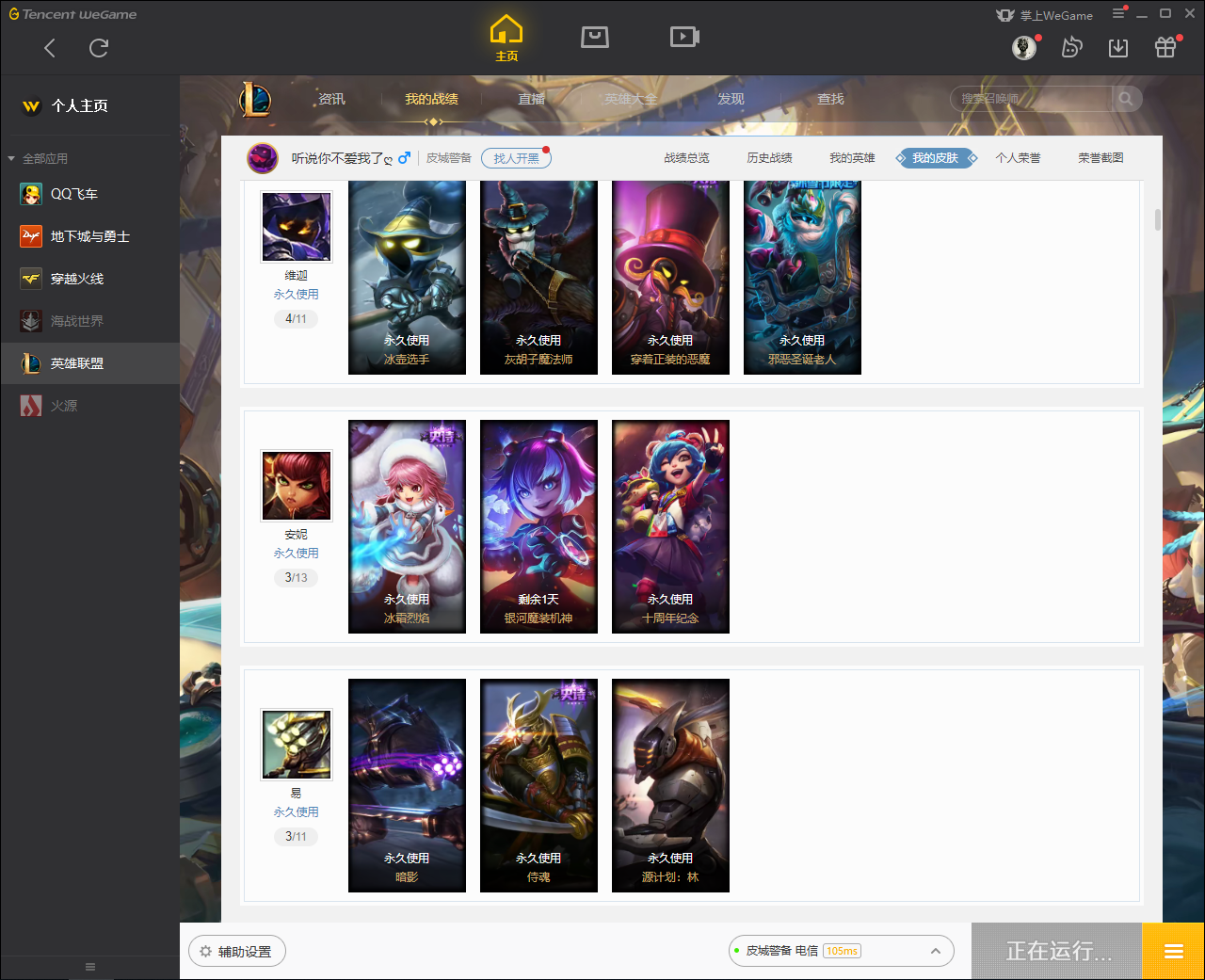Open the 十周年纪念 skin card
Image resolution: width=1205 pixels, height=980 pixels.
point(670,526)
